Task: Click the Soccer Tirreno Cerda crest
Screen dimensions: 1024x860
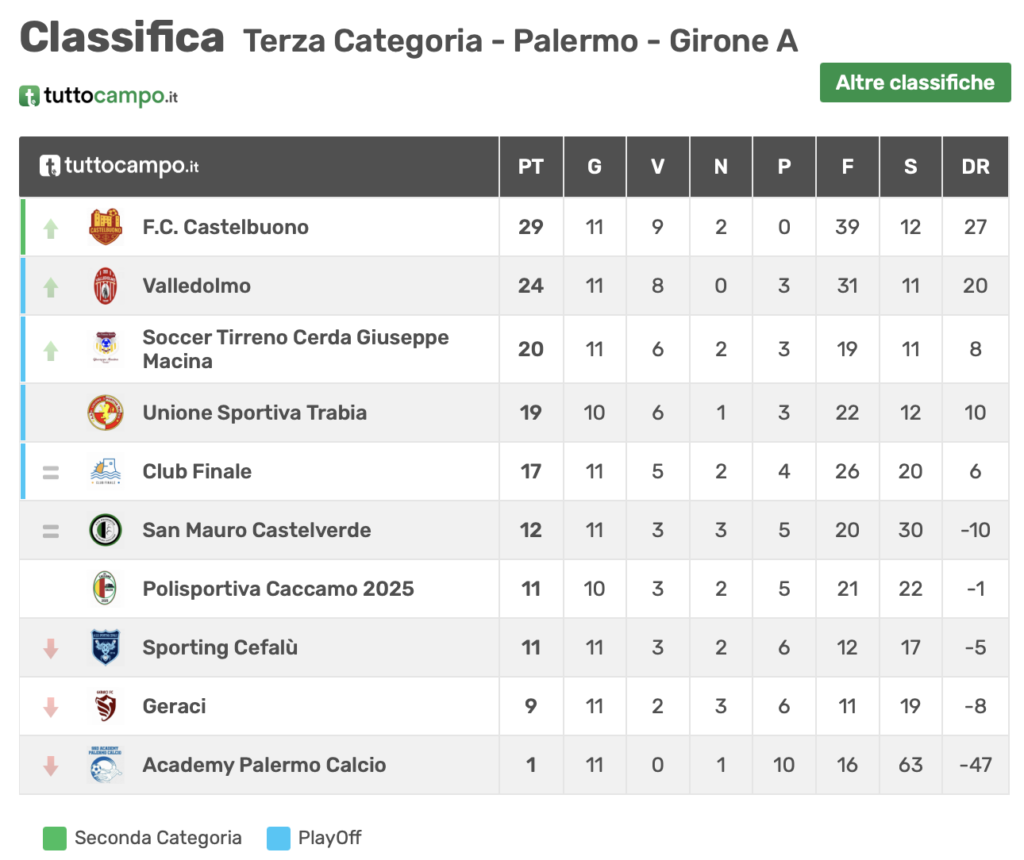Action: 105,349
